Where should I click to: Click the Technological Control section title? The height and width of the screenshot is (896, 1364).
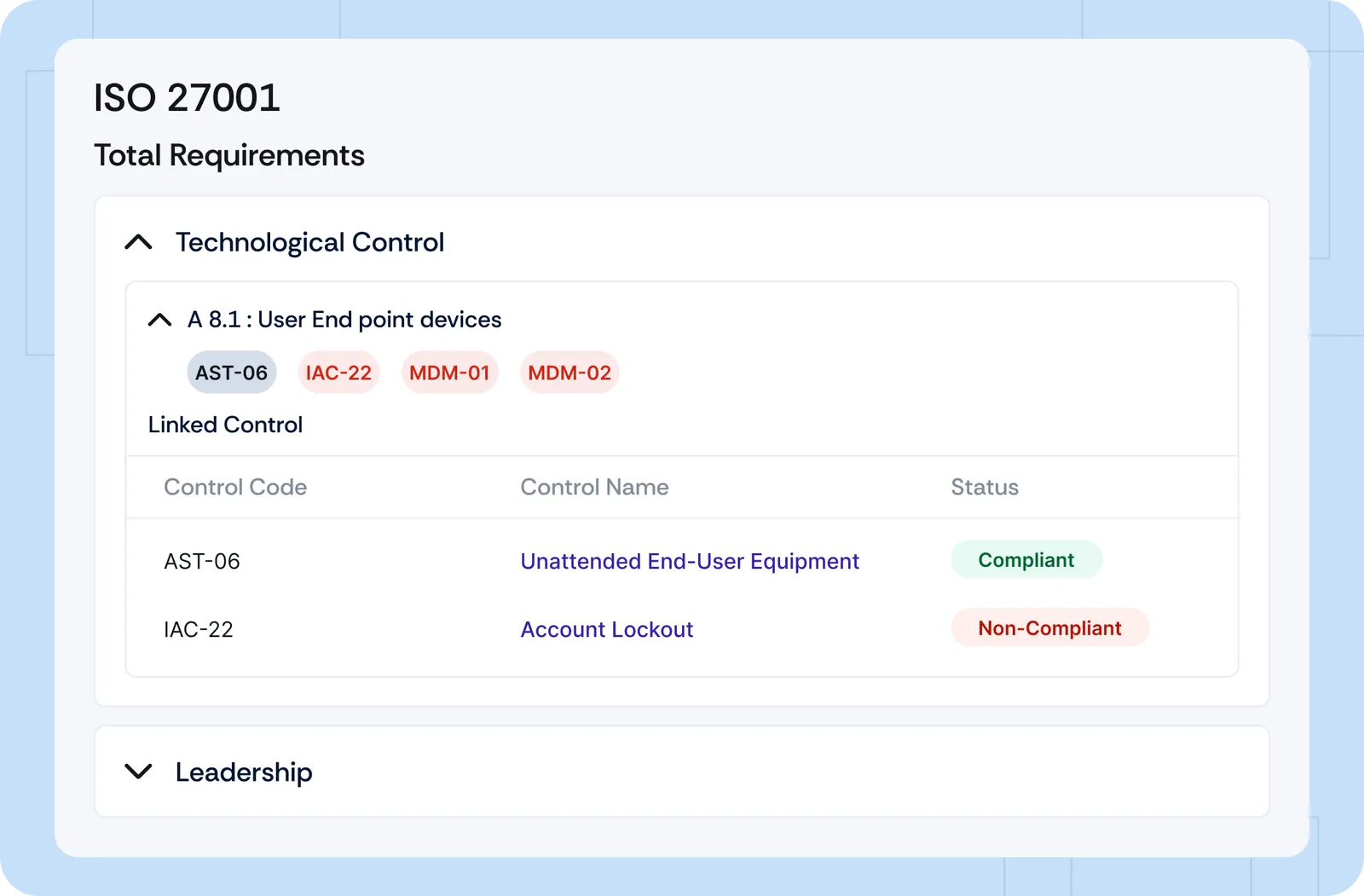click(309, 243)
